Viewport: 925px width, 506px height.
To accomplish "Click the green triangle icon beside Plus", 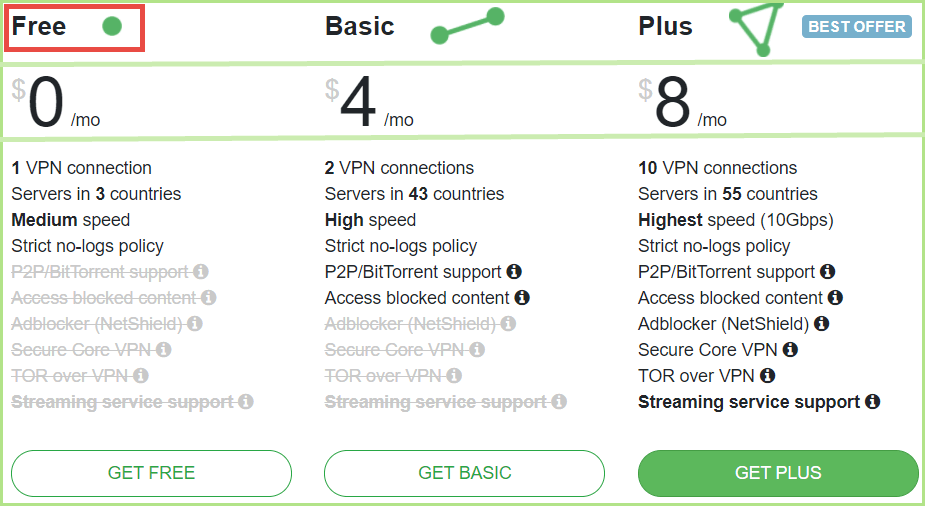I will (x=759, y=30).
